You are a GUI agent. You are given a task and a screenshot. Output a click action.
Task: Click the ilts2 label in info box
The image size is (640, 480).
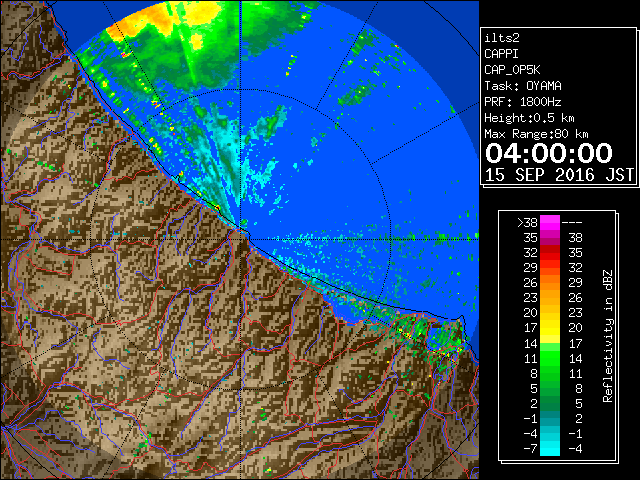coord(502,38)
